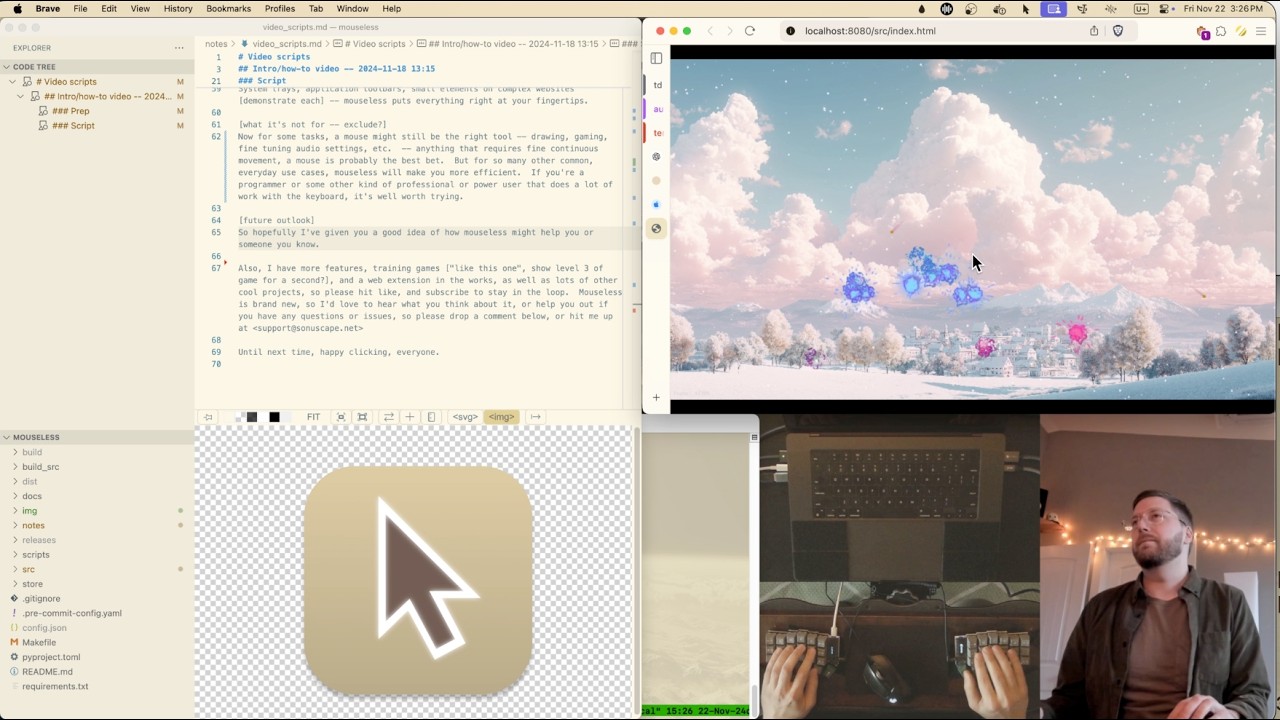This screenshot has width=1280, height=720.
Task: Click the panel layout icon in the preview toolbar
Action: click(x=431, y=417)
